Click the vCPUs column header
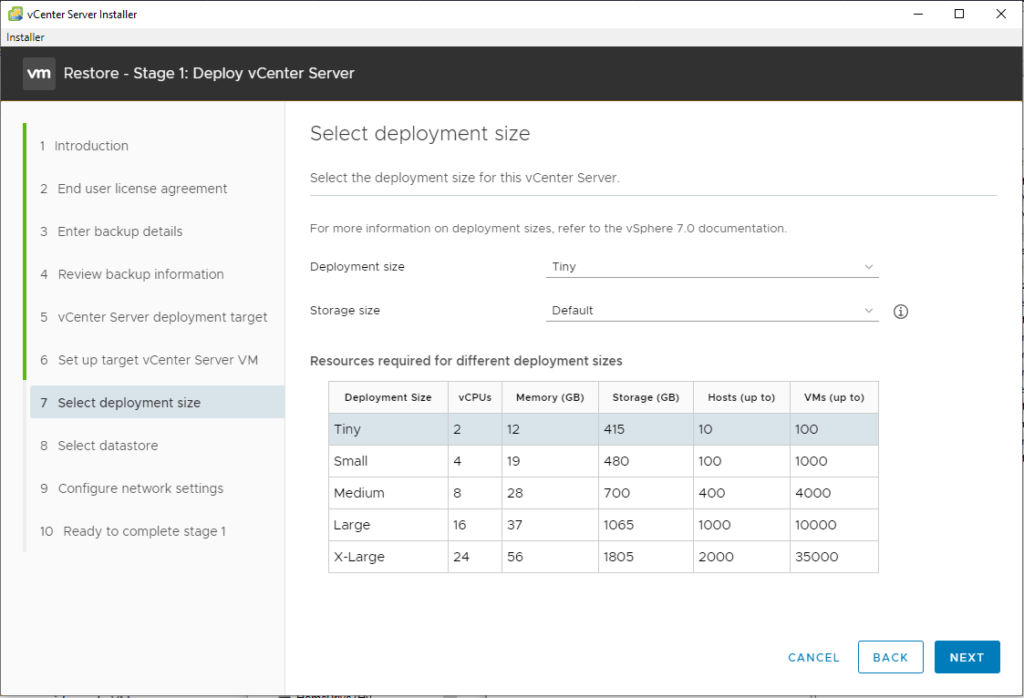This screenshot has width=1024, height=698. (x=475, y=397)
